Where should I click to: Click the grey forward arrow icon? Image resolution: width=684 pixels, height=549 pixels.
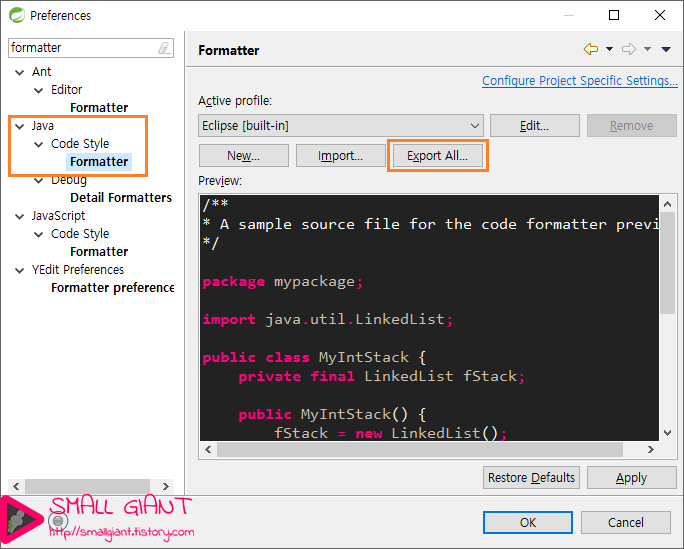pyautogui.click(x=629, y=49)
